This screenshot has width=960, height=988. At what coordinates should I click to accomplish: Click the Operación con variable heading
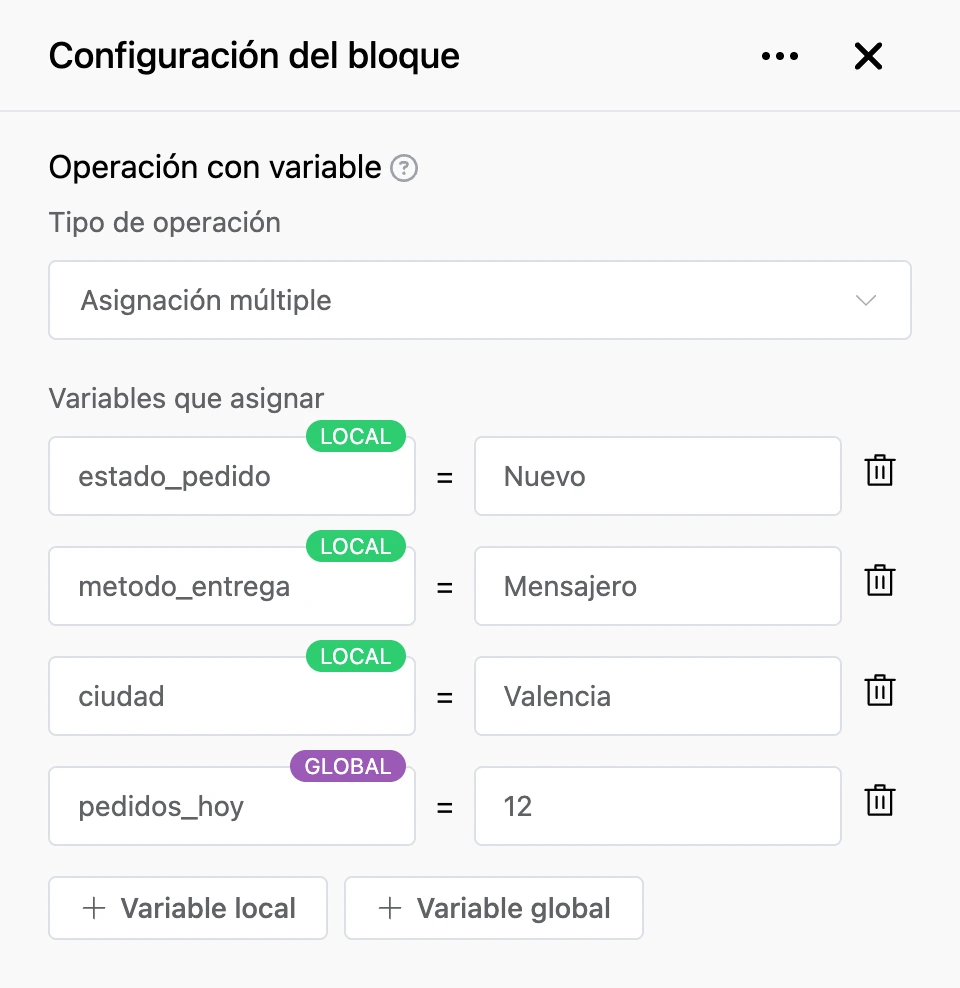pyautogui.click(x=215, y=168)
